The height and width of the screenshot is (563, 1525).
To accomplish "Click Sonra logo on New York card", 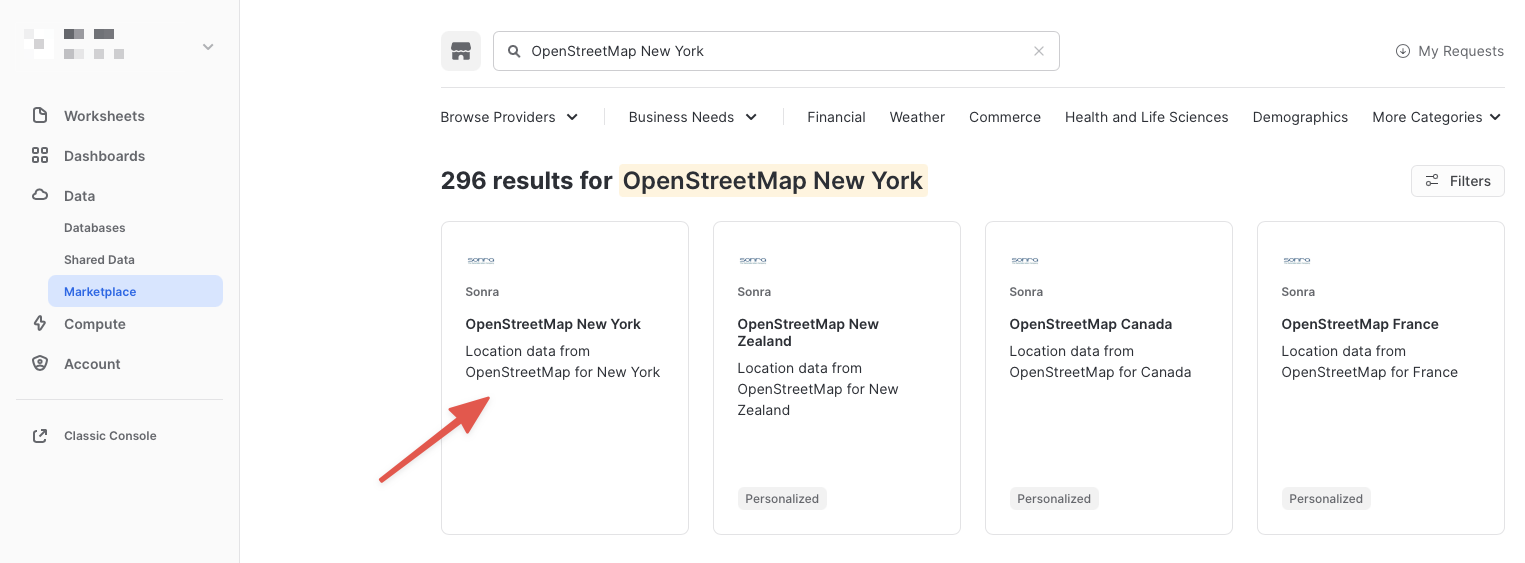I will (481, 260).
